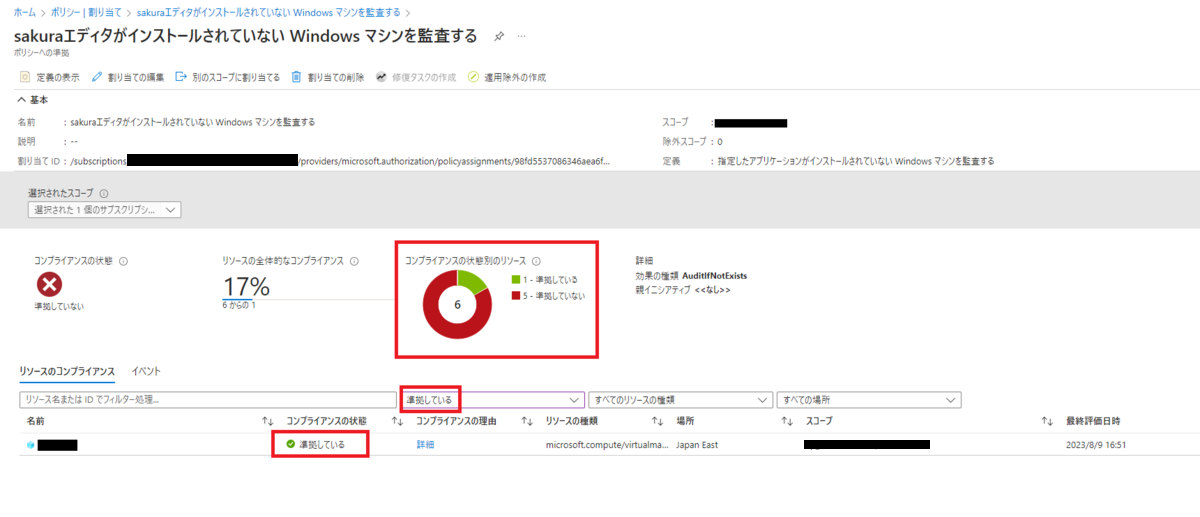Open 適用除外の作成 command

point(507,77)
